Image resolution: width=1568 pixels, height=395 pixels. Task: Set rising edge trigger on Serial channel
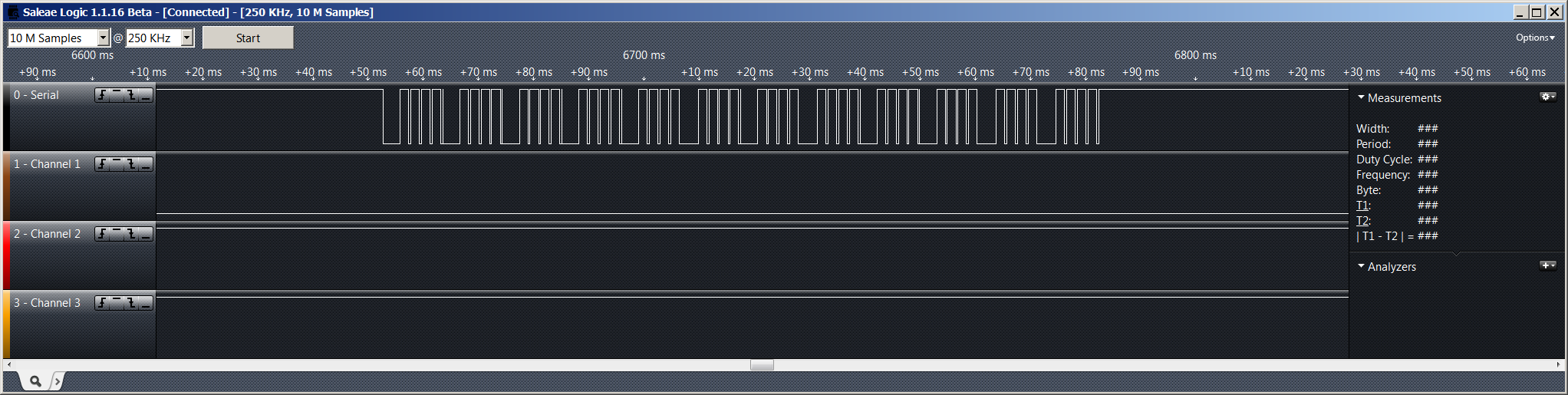102,95
